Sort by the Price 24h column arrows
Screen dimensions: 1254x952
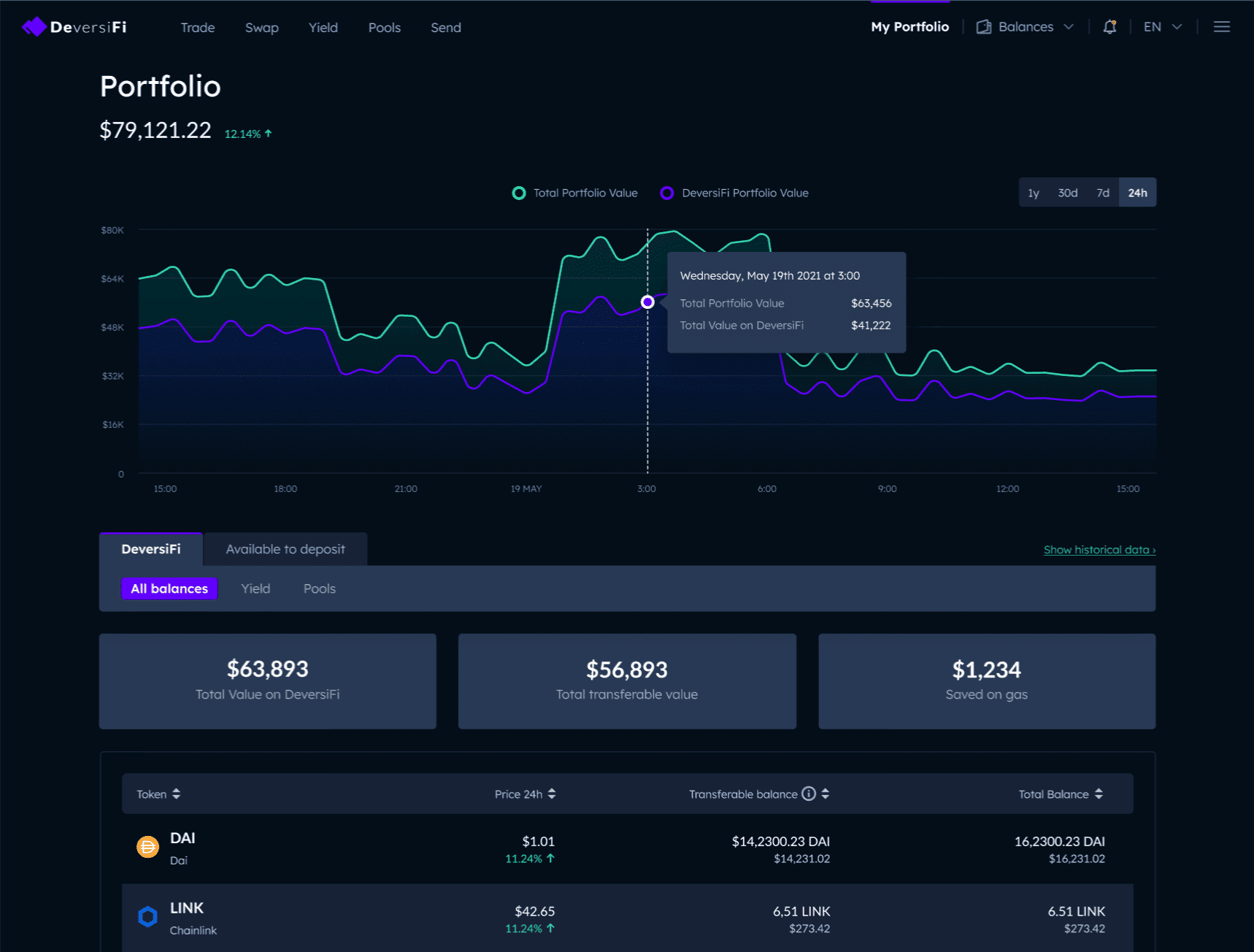[x=552, y=794]
